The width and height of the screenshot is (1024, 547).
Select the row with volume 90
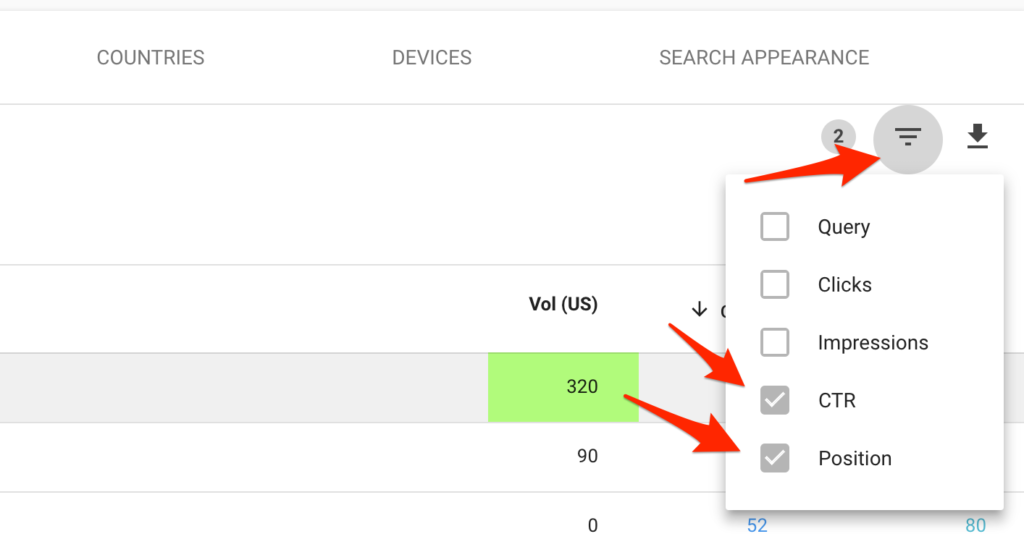(x=362, y=456)
